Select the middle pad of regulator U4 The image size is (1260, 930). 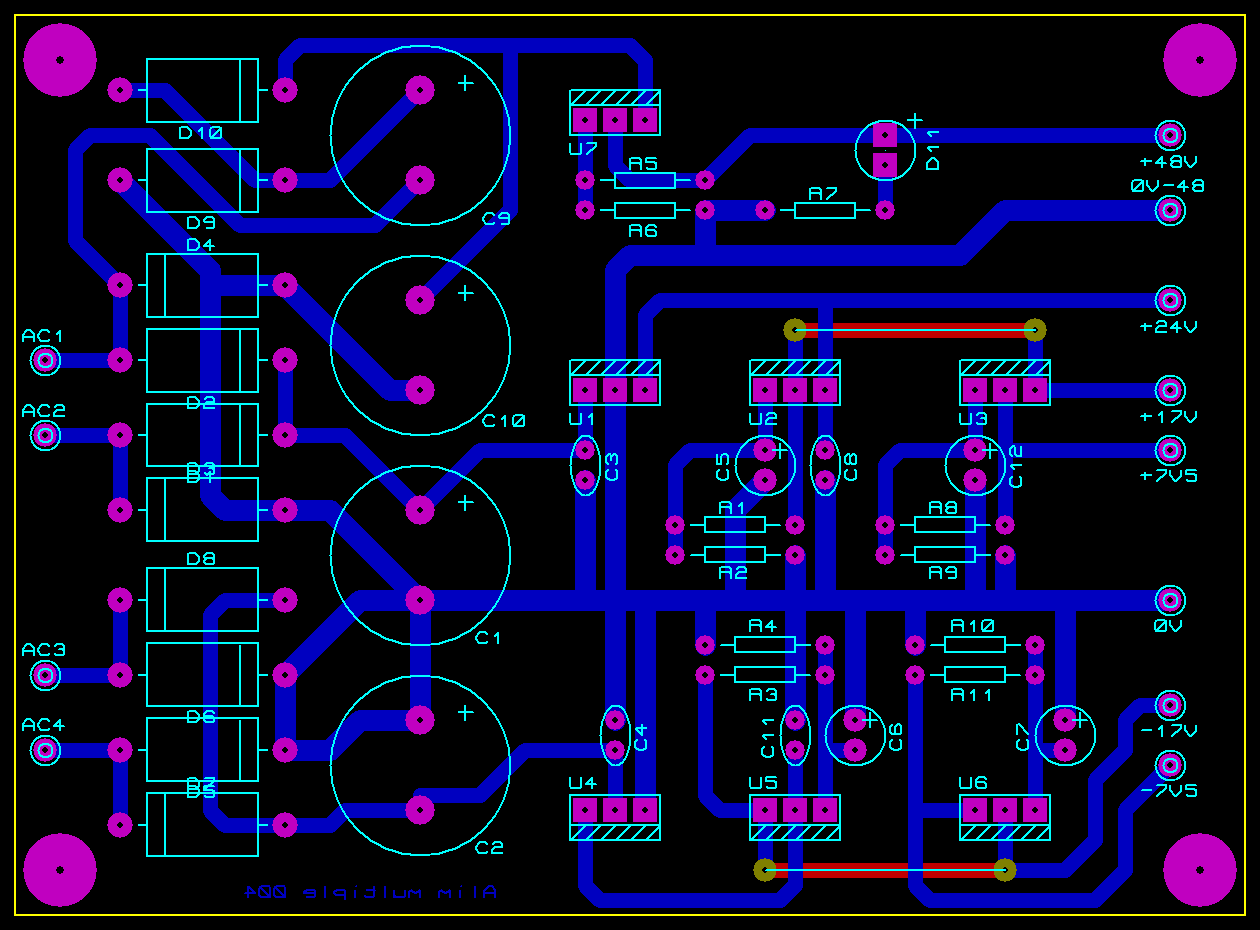pyautogui.click(x=615, y=810)
